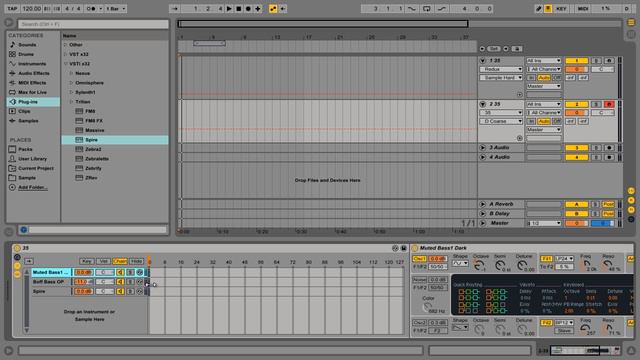Select the Plug-ins category
640x360 pixels.
coord(33,102)
